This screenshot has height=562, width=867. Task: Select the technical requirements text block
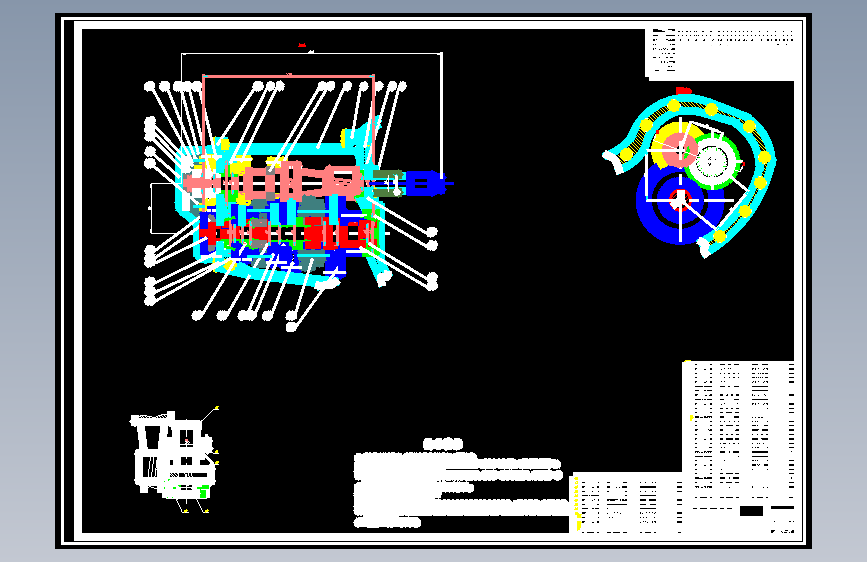click(x=462, y=484)
